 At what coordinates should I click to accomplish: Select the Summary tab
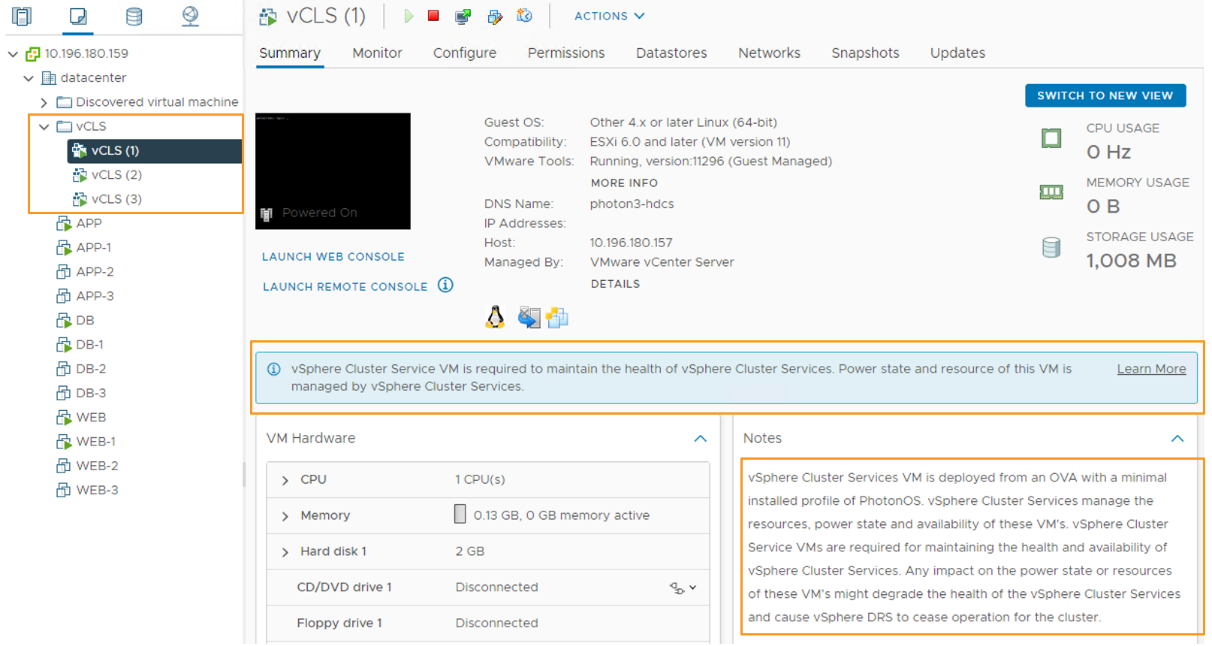(x=290, y=53)
